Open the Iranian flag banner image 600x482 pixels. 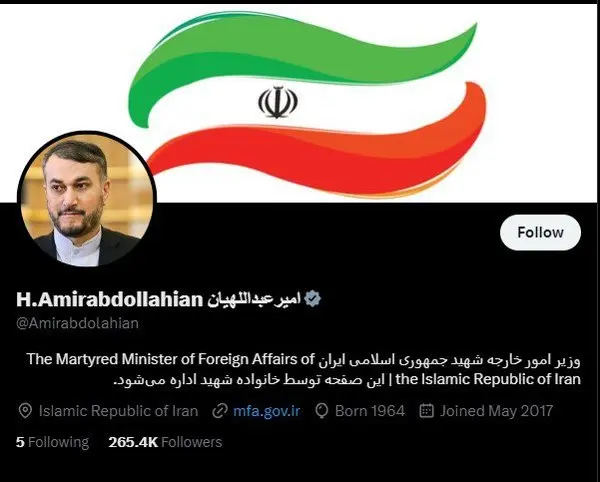pyautogui.click(x=300, y=103)
